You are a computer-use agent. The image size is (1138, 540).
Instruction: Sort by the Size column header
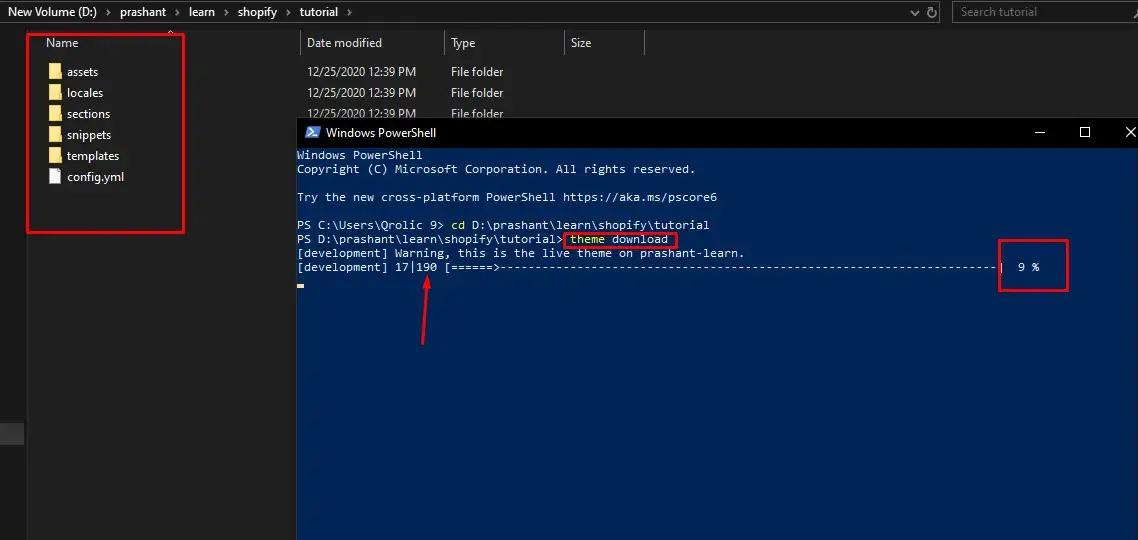(x=581, y=43)
